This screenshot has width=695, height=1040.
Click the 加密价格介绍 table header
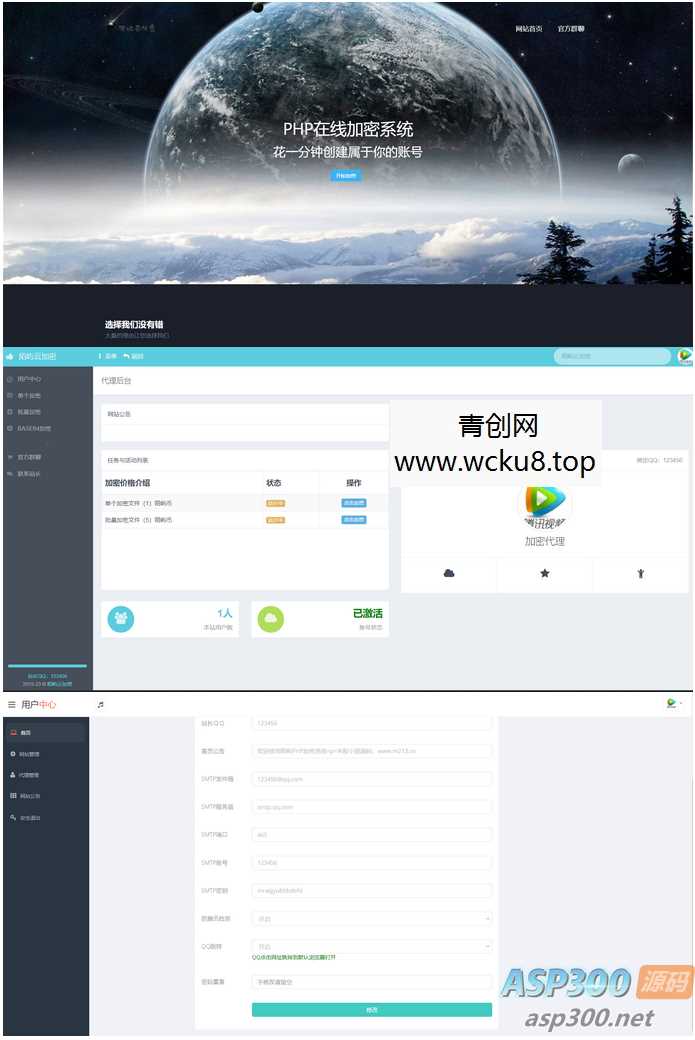click(127, 483)
